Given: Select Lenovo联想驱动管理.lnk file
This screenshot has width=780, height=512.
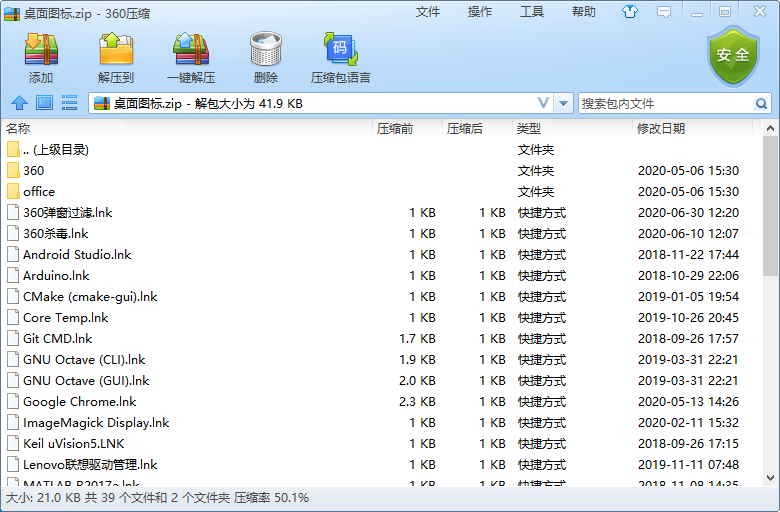Looking at the screenshot, I should pos(90,464).
